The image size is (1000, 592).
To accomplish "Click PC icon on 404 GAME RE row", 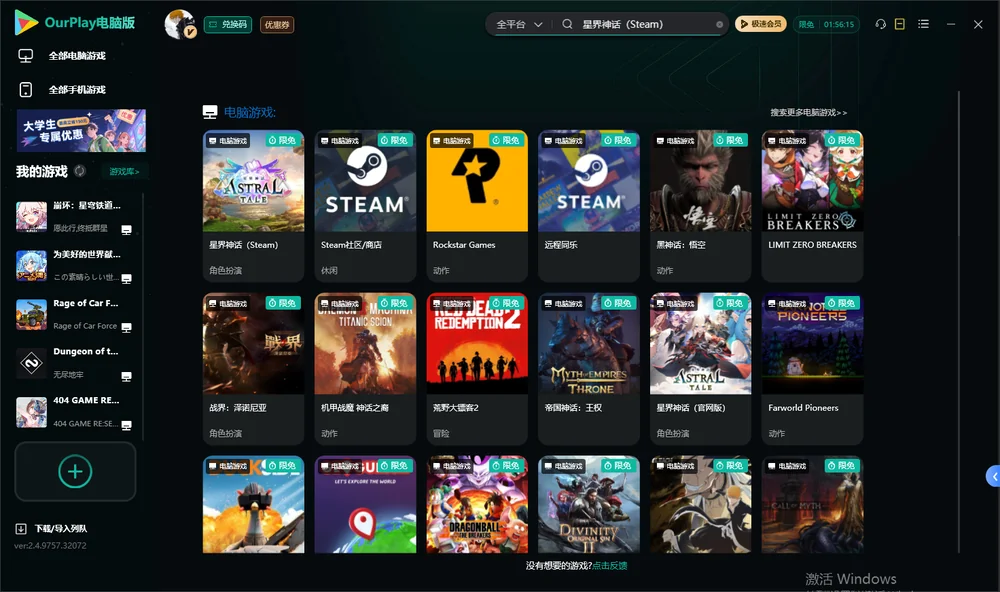I will [x=126, y=426].
